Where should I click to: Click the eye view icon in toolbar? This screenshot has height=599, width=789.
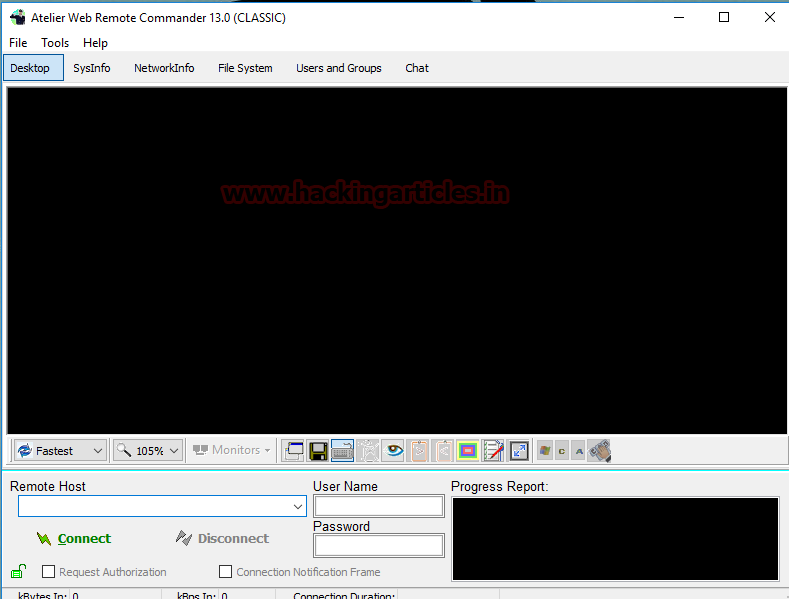(x=394, y=451)
